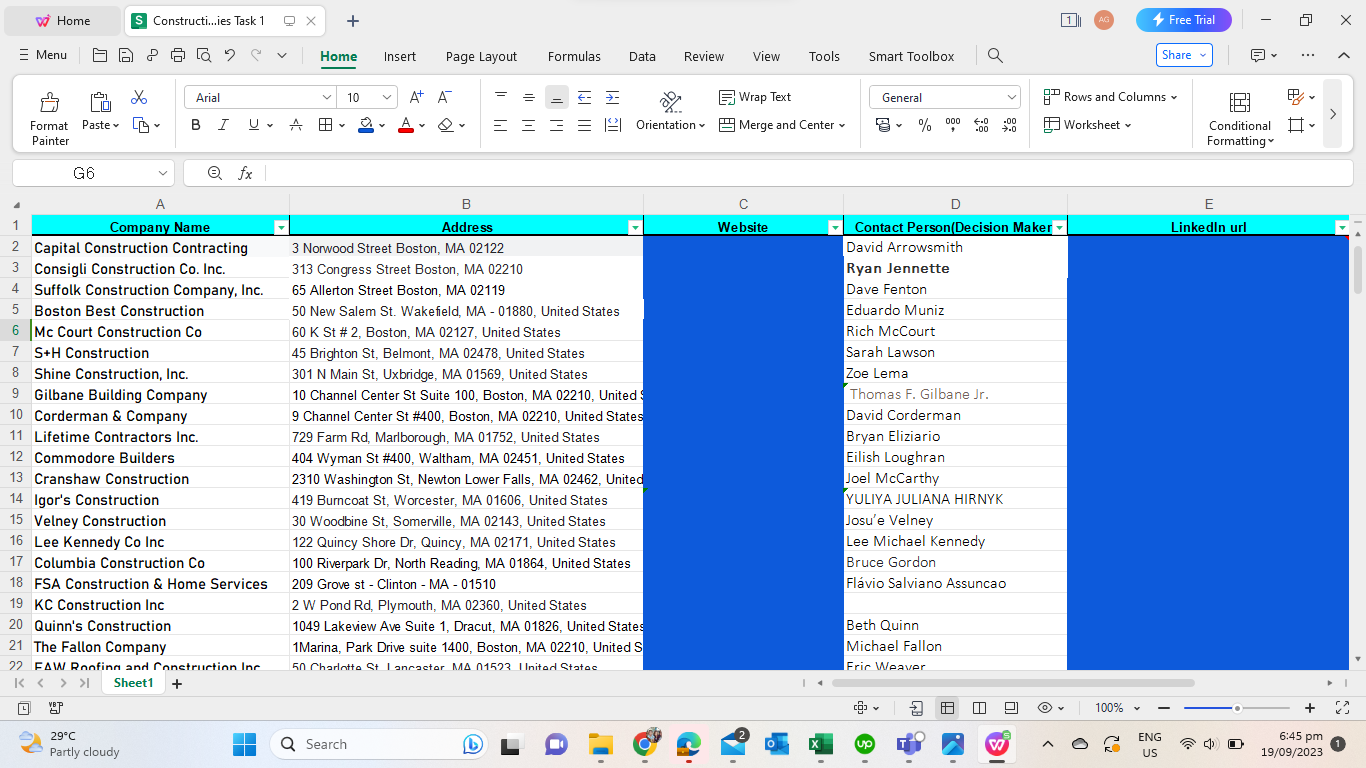Click the Cut scissors icon

click(x=139, y=97)
